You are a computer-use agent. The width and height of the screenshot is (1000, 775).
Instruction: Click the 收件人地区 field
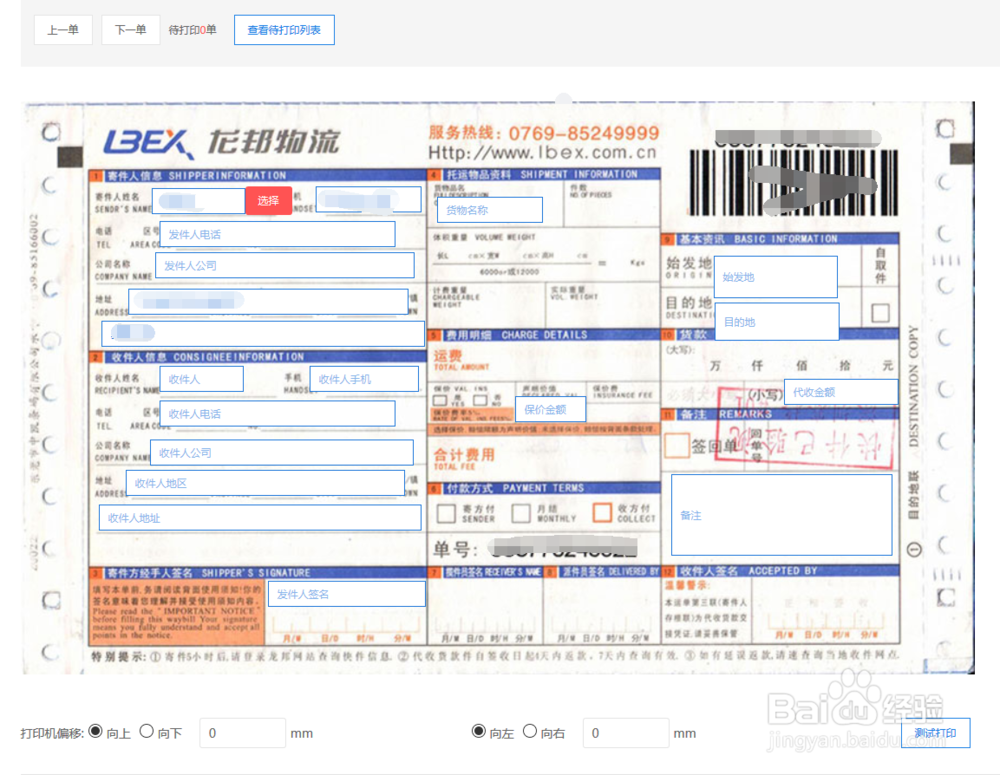[x=265, y=483]
